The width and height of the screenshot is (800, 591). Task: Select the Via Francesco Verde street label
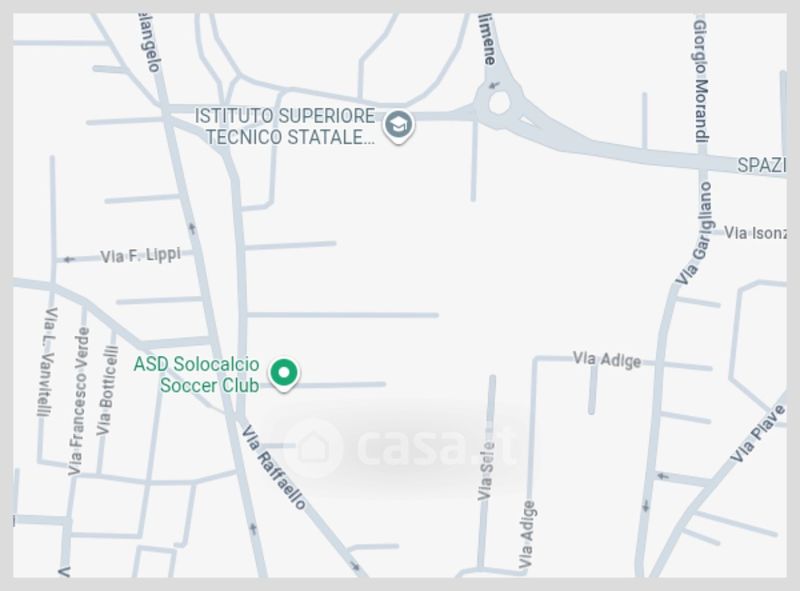point(79,401)
